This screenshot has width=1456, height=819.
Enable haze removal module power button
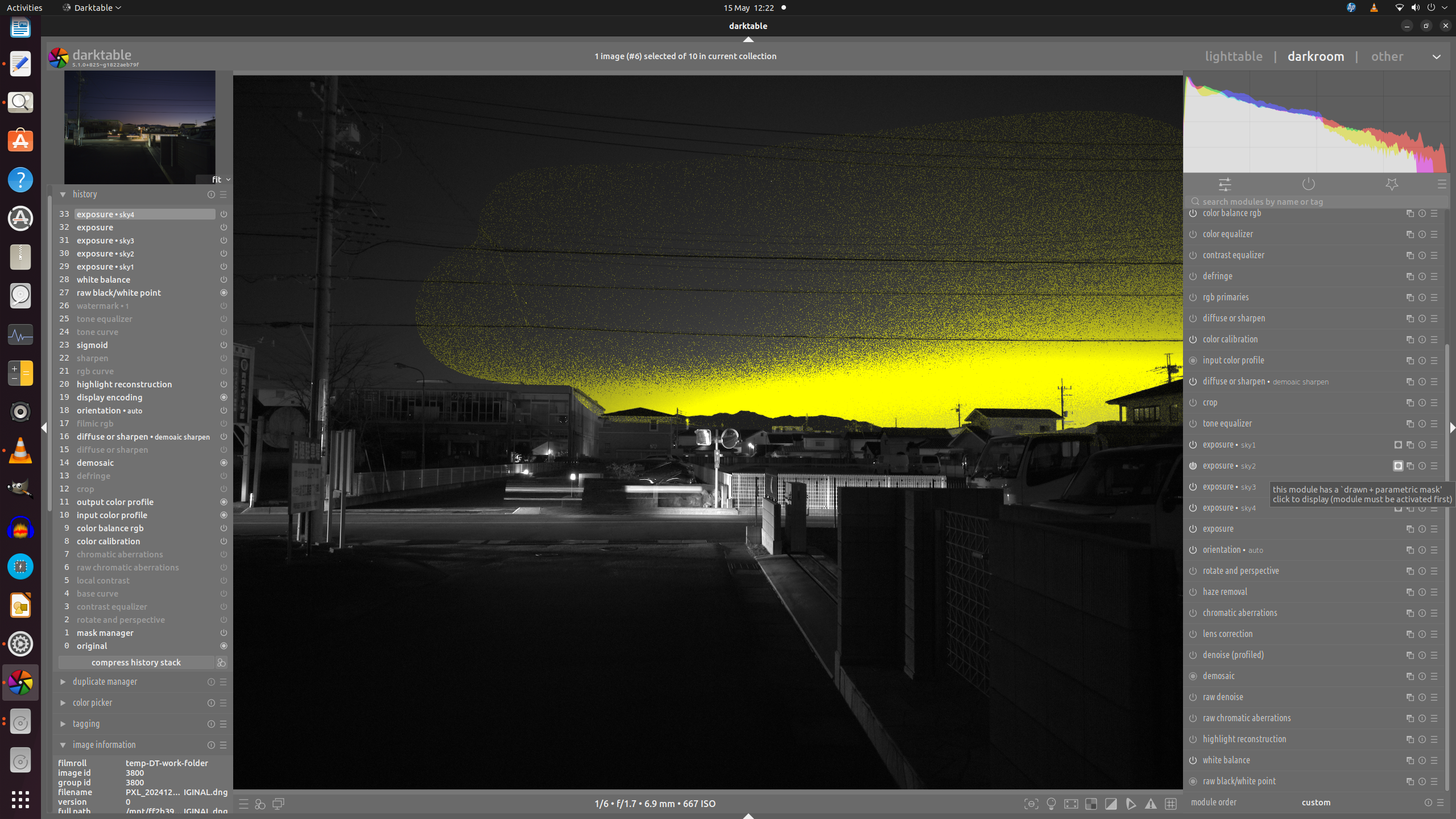1193,592
